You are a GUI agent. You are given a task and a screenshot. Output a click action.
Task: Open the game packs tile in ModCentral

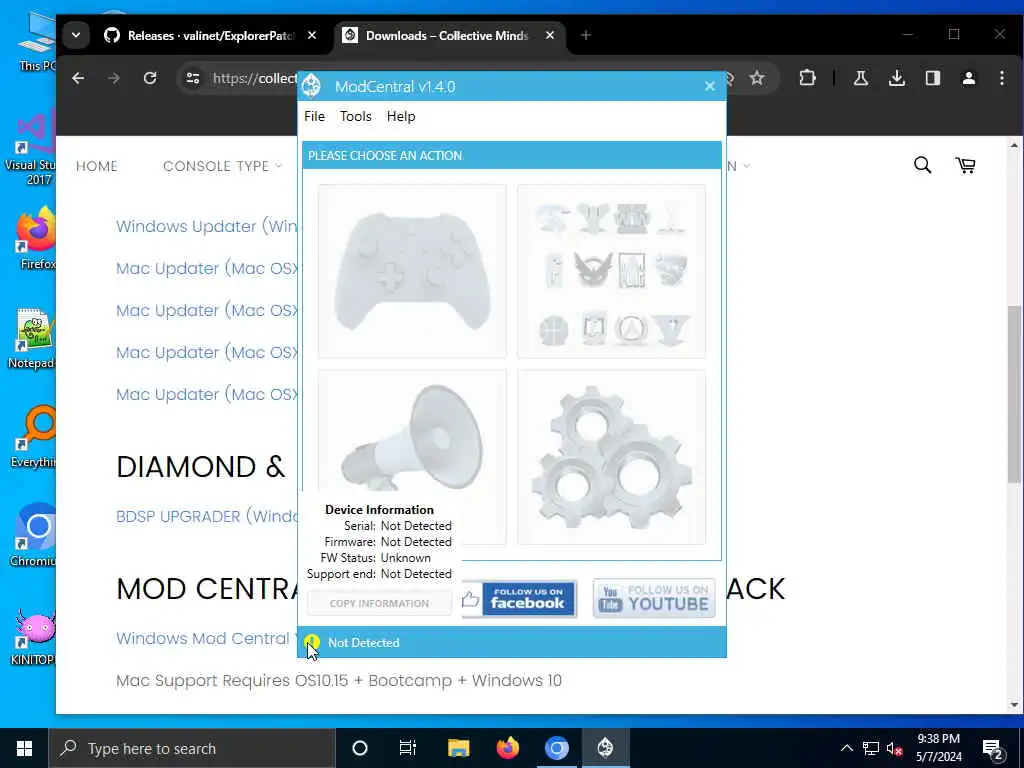[611, 271]
